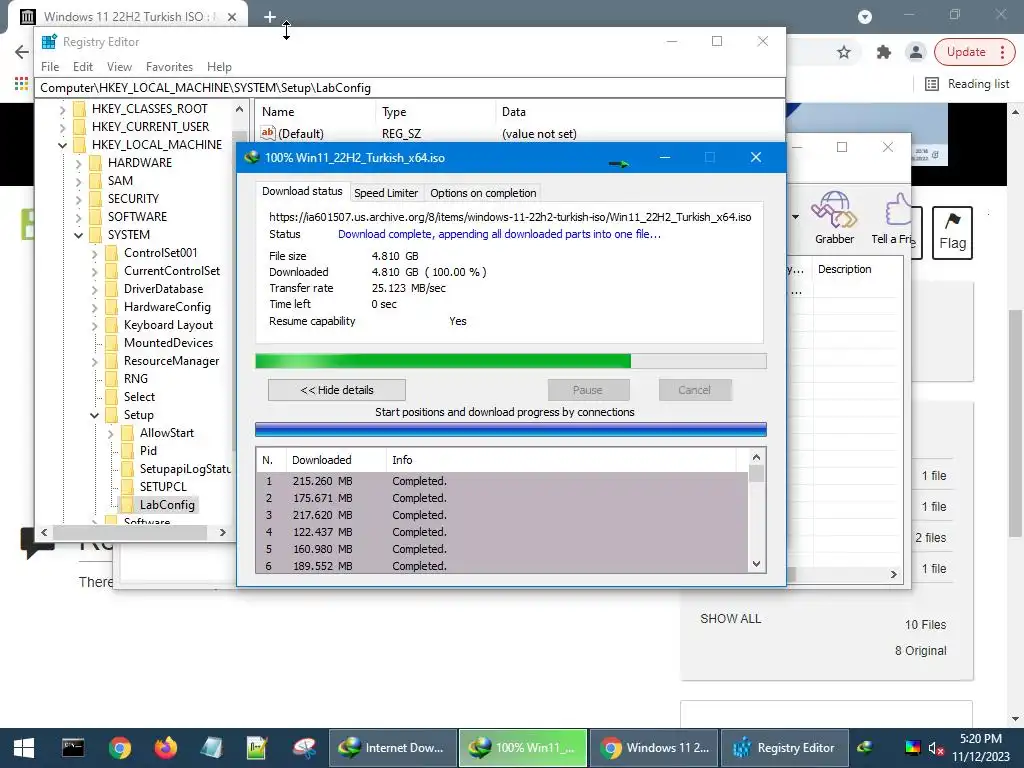Viewport: 1024px width, 768px height.
Task: Expand the ControlSet001 key
Action: coord(94,253)
